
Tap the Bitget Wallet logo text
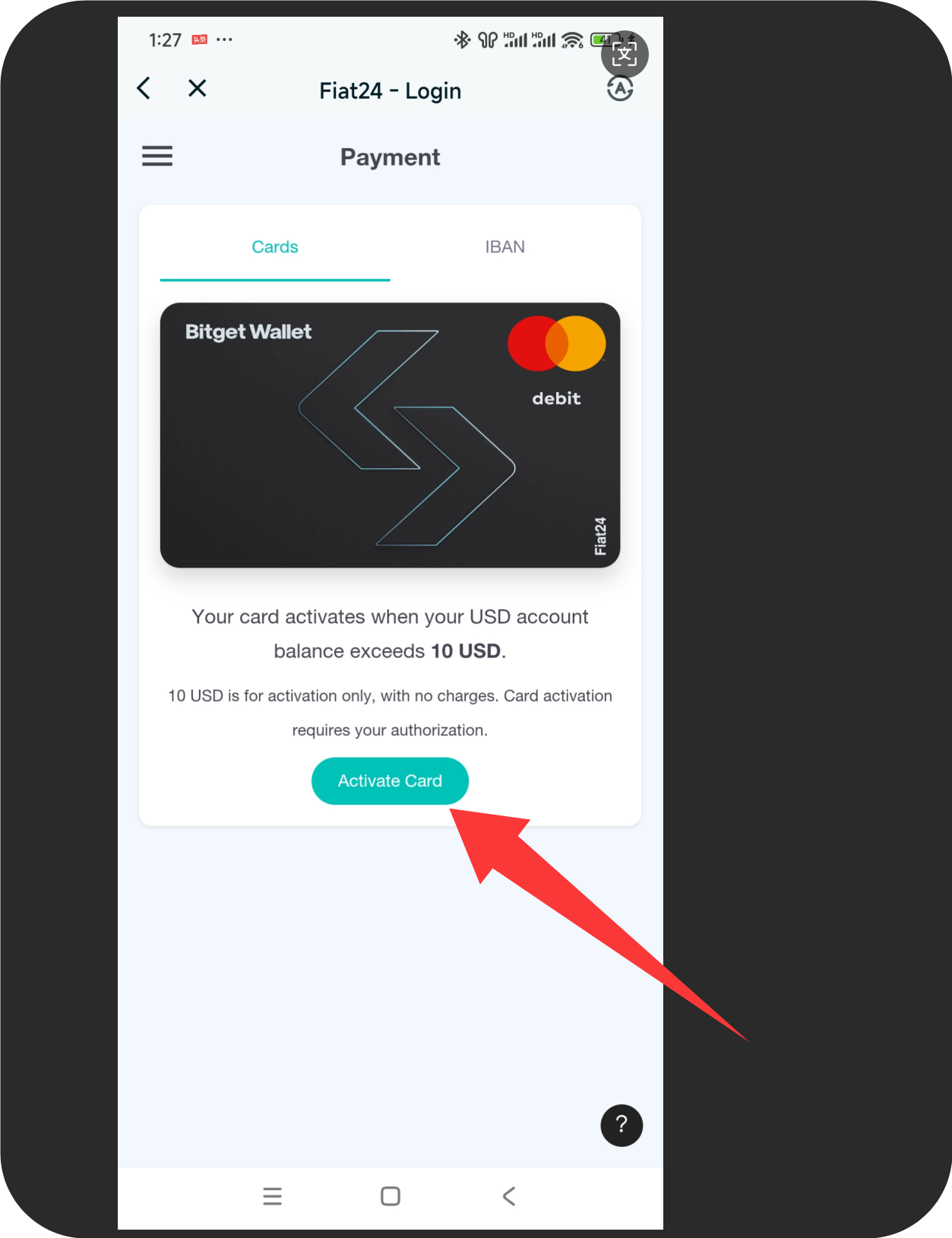(x=248, y=332)
